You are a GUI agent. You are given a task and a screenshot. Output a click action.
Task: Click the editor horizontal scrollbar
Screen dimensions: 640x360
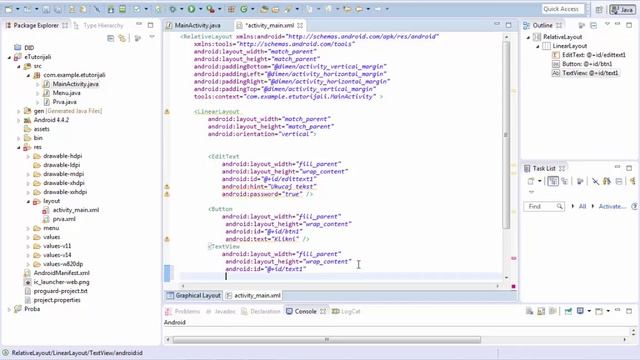(x=340, y=286)
